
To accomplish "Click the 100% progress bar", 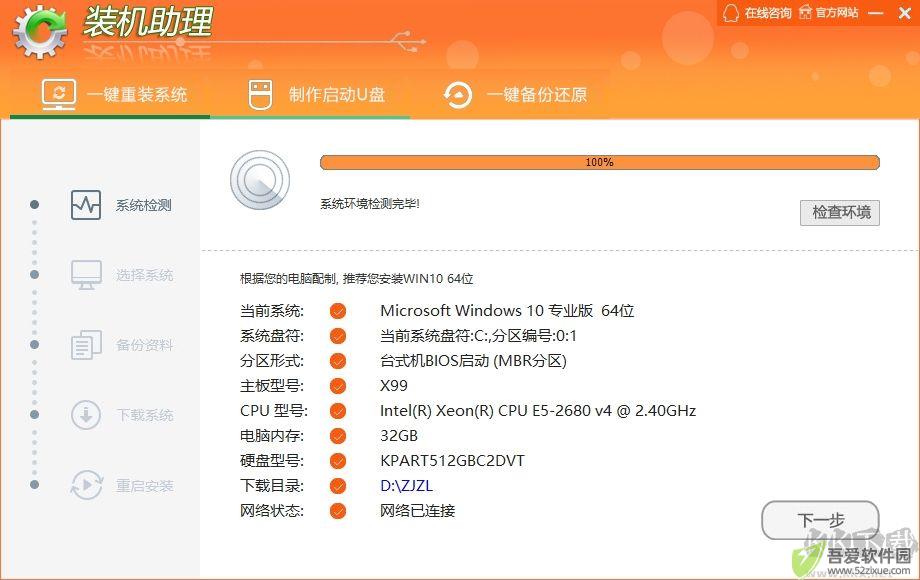I will point(600,162).
